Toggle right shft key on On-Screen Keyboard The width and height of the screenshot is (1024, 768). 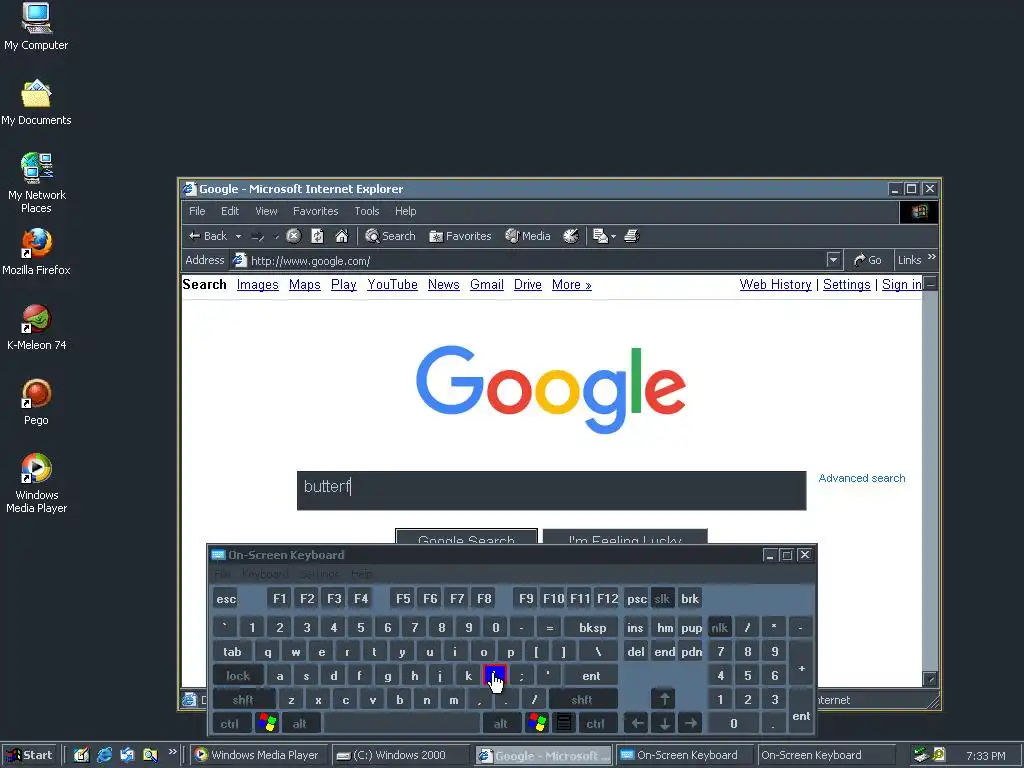pos(582,700)
